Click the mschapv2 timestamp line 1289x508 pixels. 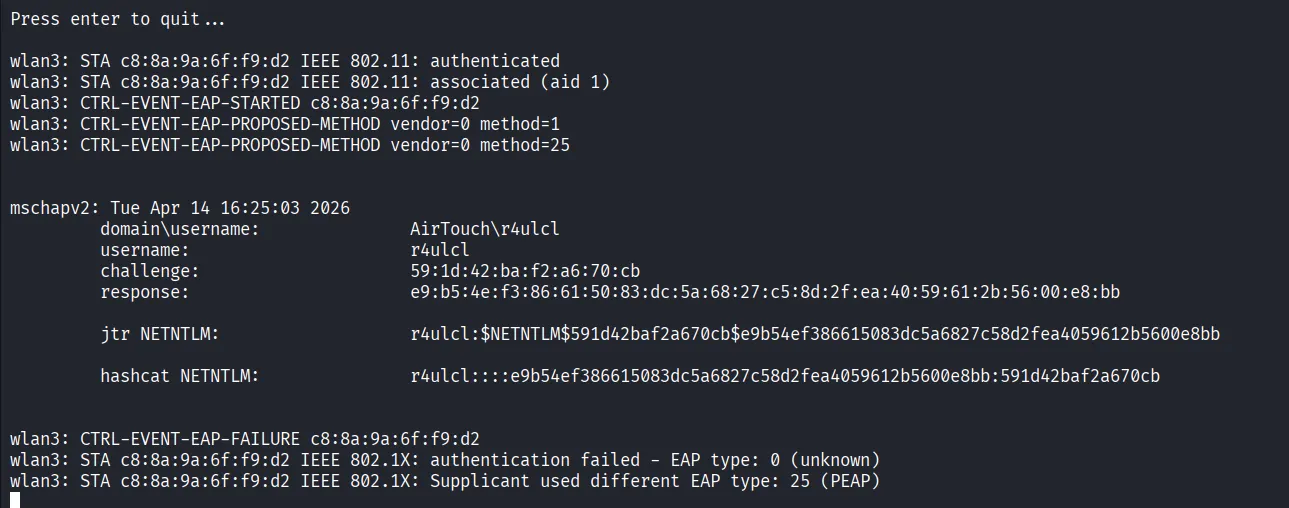click(180, 208)
